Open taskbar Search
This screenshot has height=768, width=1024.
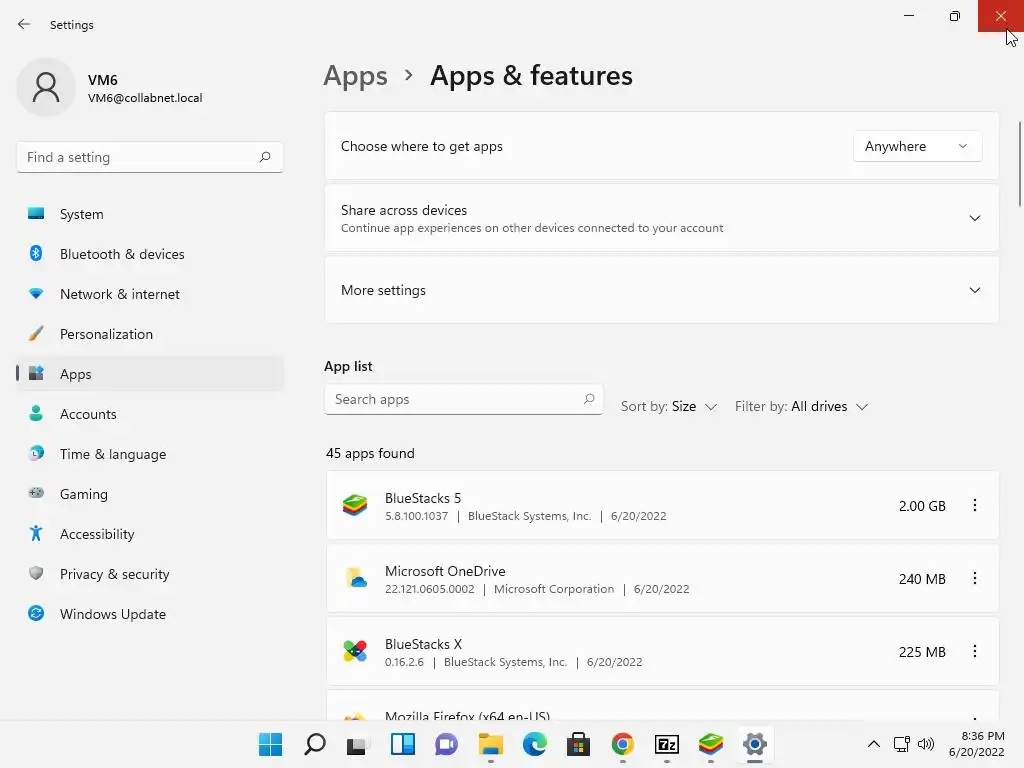315,744
